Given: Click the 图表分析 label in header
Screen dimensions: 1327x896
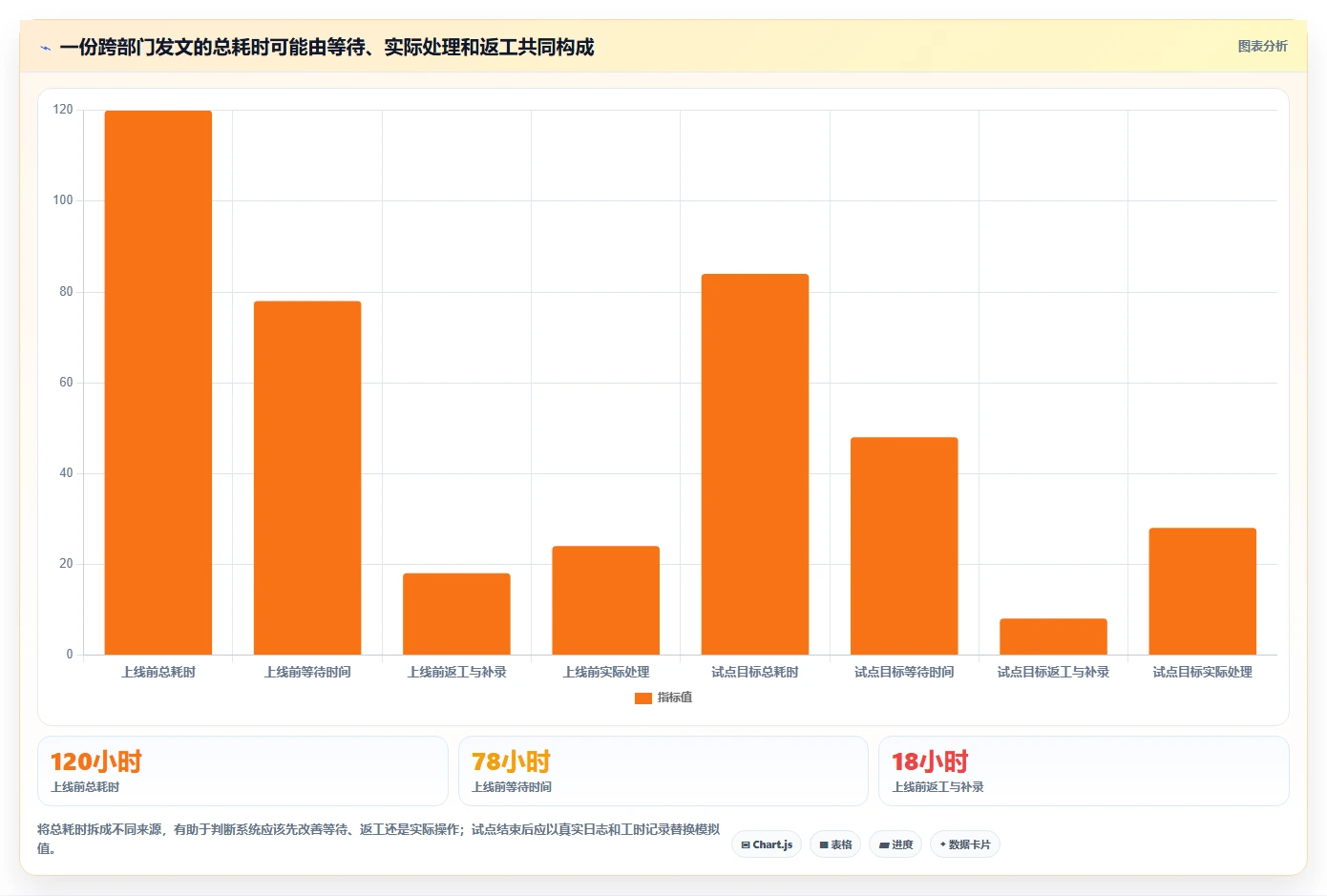Looking at the screenshot, I should (x=1262, y=46).
